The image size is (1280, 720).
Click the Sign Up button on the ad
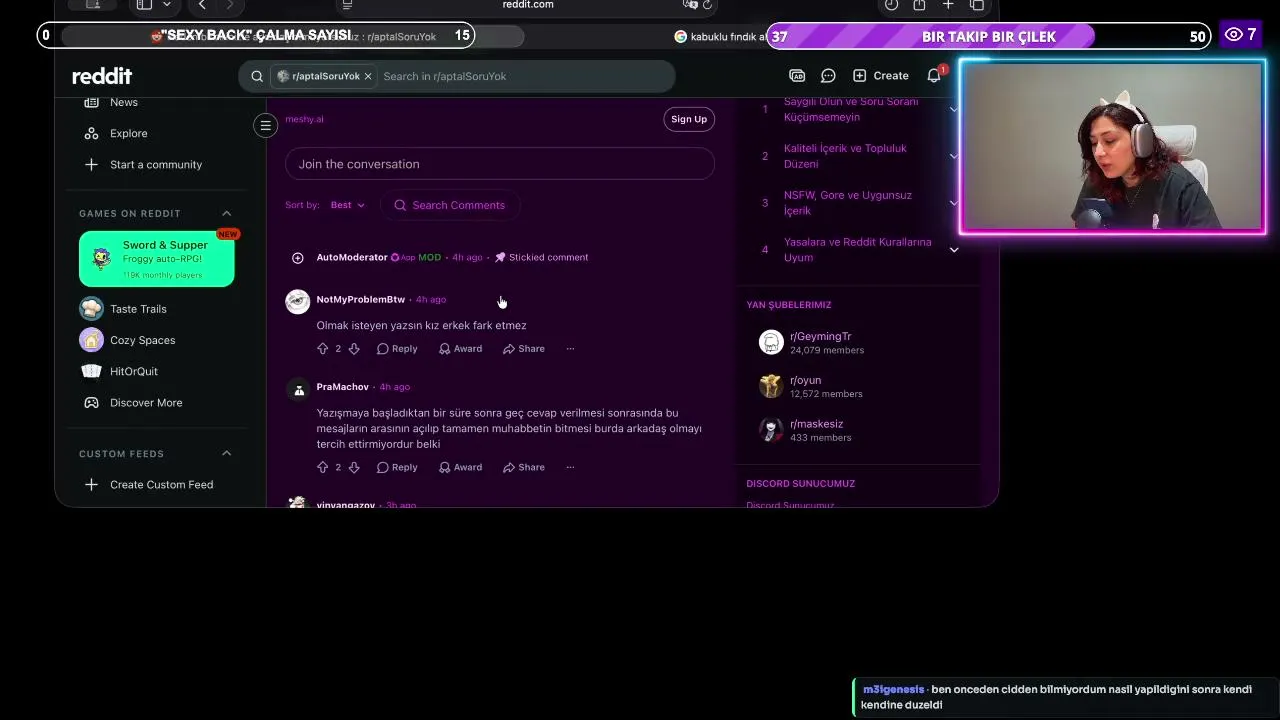pos(689,119)
